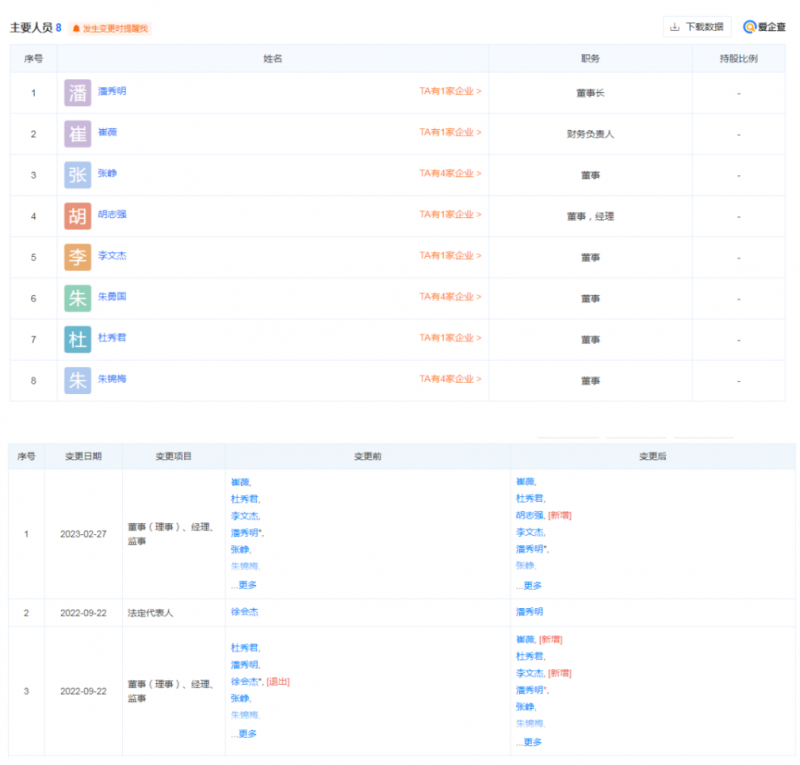Click the green 朱 avatar for 朱贵国
Image resolution: width=800 pixels, height=765 pixels.
click(77, 298)
